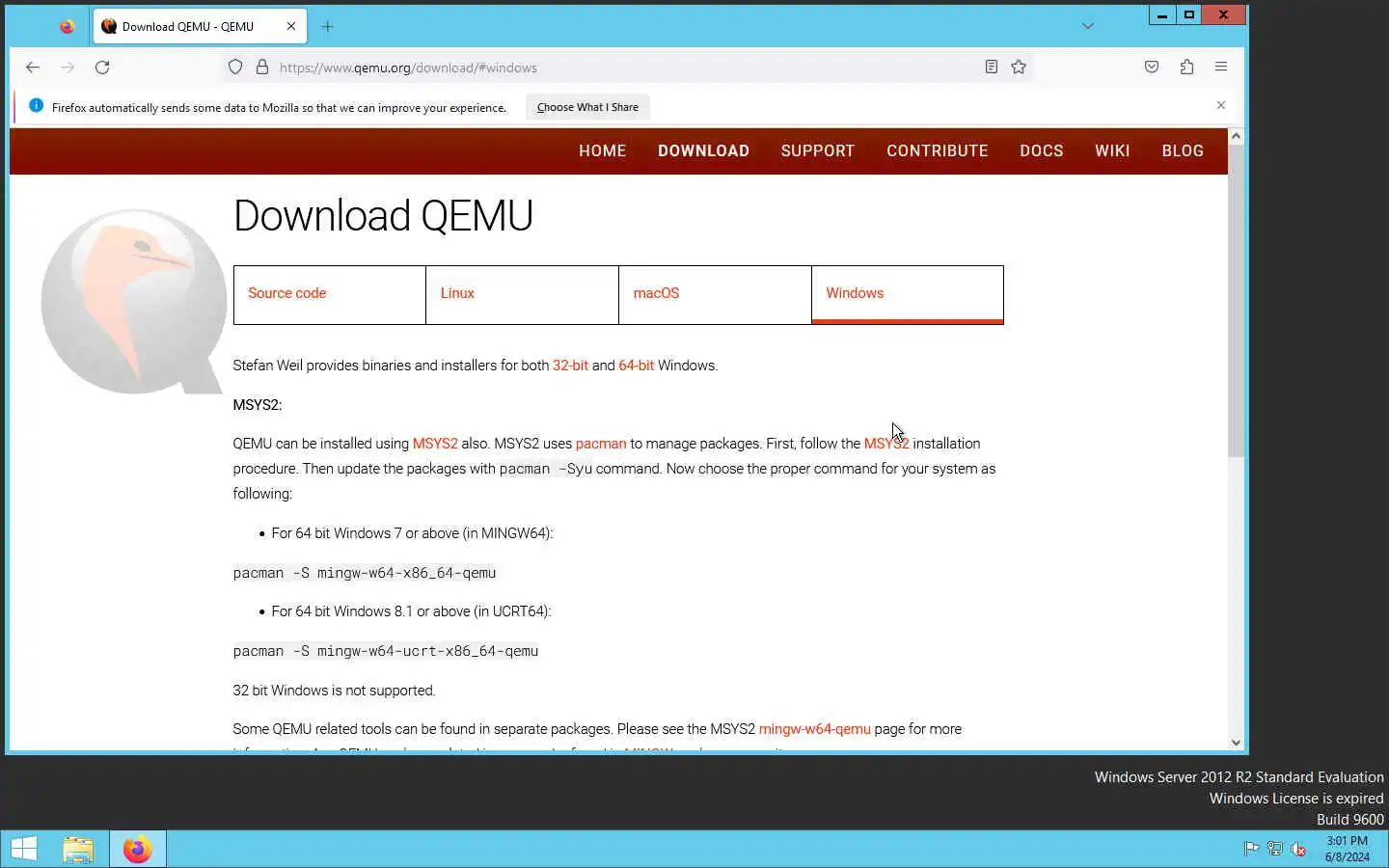Open a new tab

(x=327, y=27)
